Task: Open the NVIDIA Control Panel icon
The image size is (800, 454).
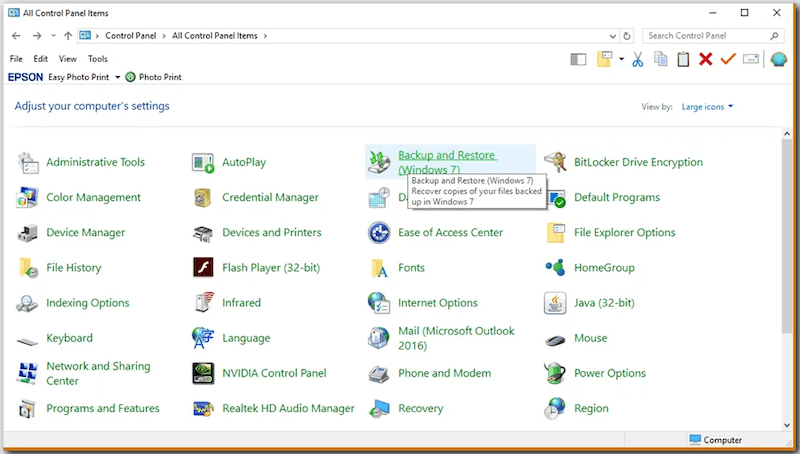Action: [204, 373]
